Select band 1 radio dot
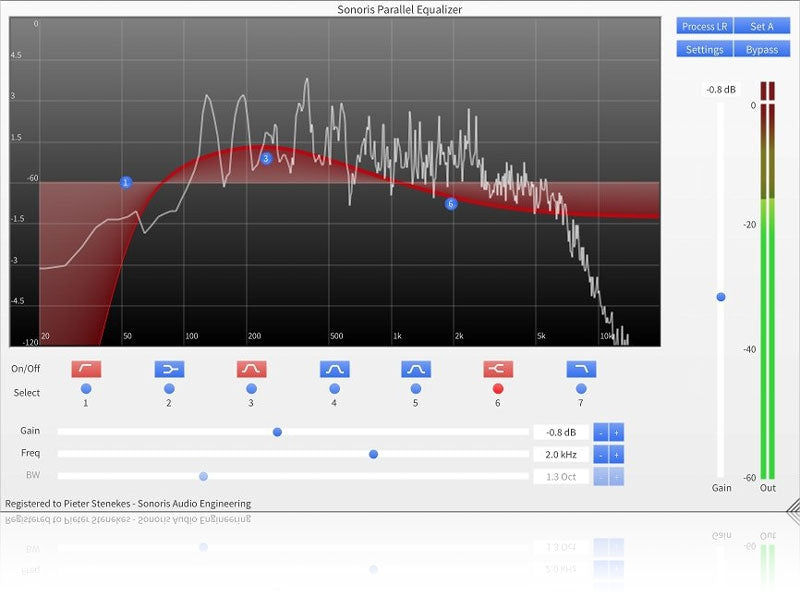 86,389
